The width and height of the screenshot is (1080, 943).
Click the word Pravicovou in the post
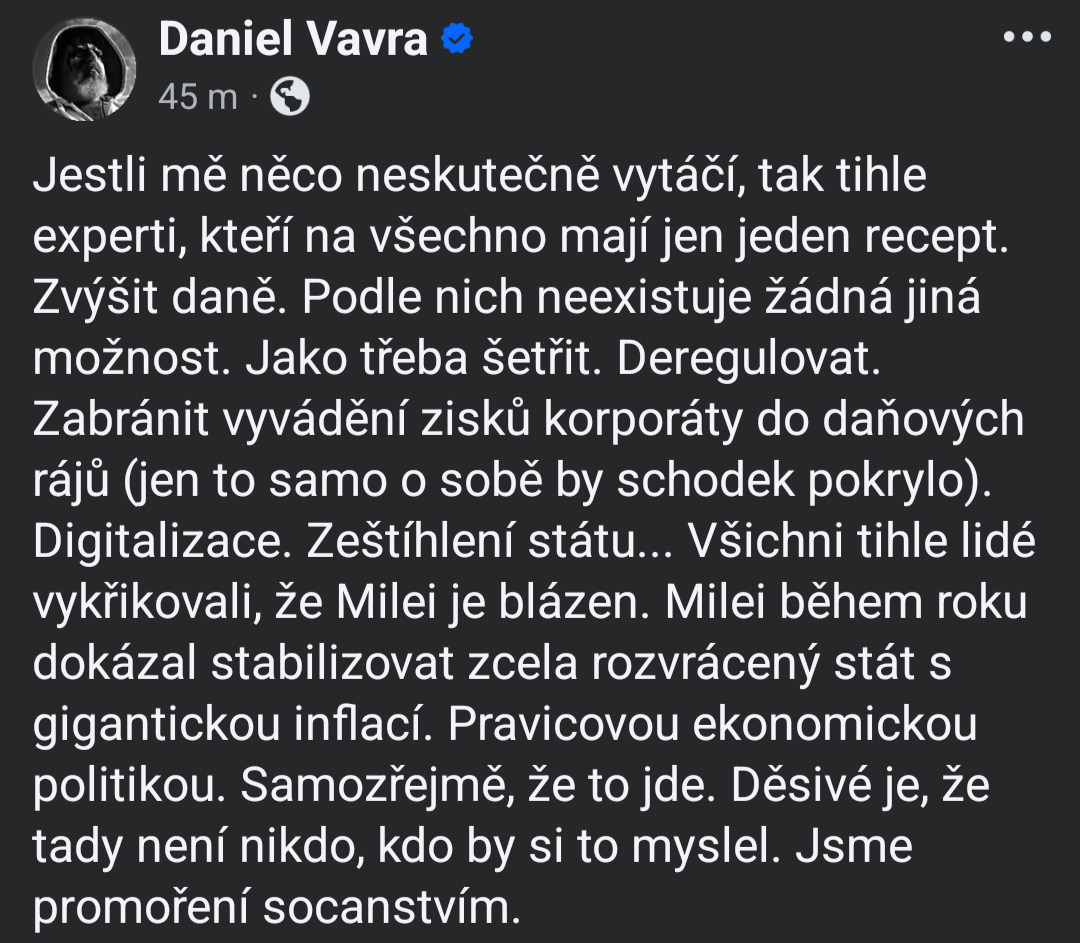click(563, 725)
